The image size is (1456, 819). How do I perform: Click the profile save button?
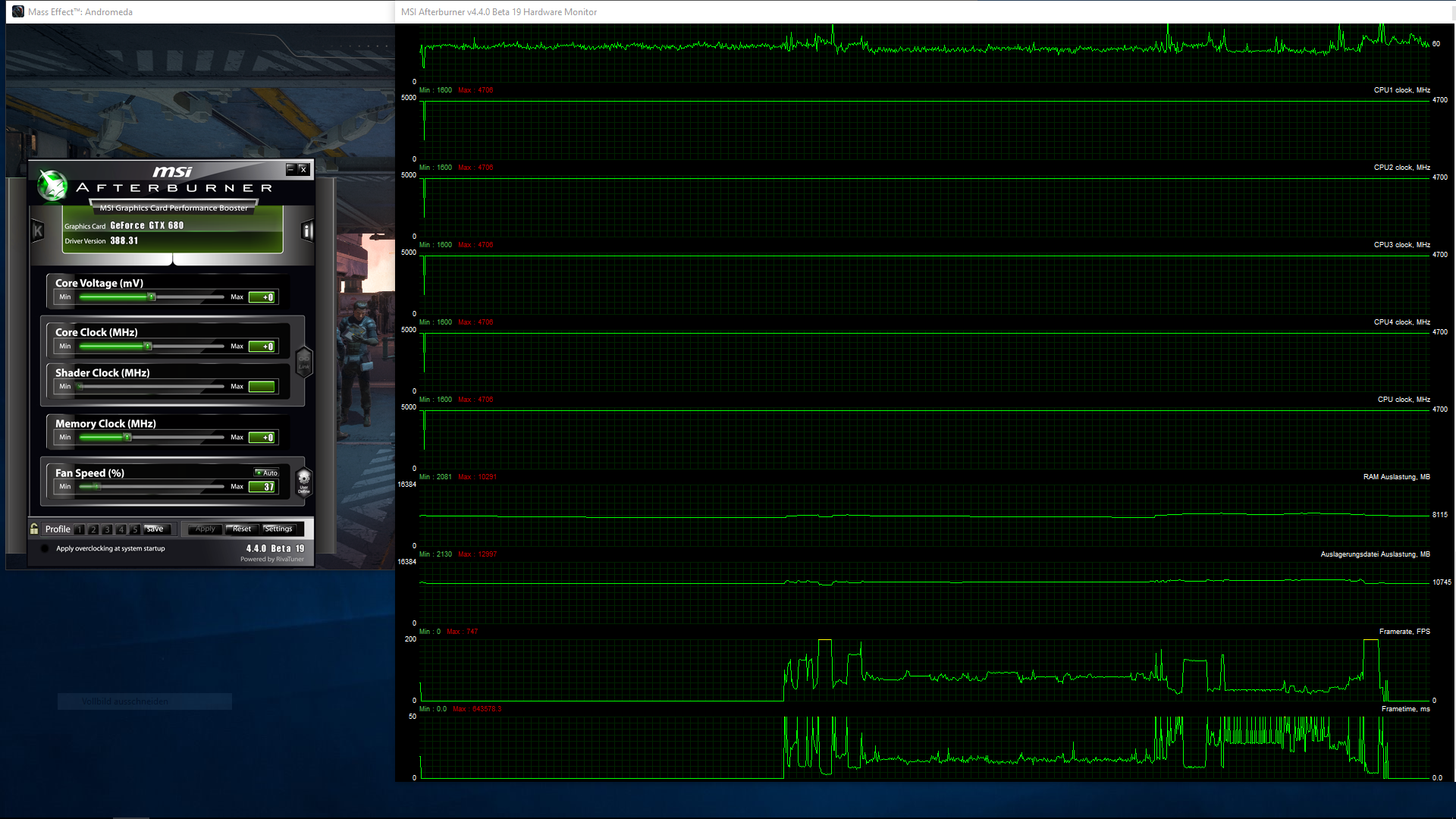pos(155,529)
